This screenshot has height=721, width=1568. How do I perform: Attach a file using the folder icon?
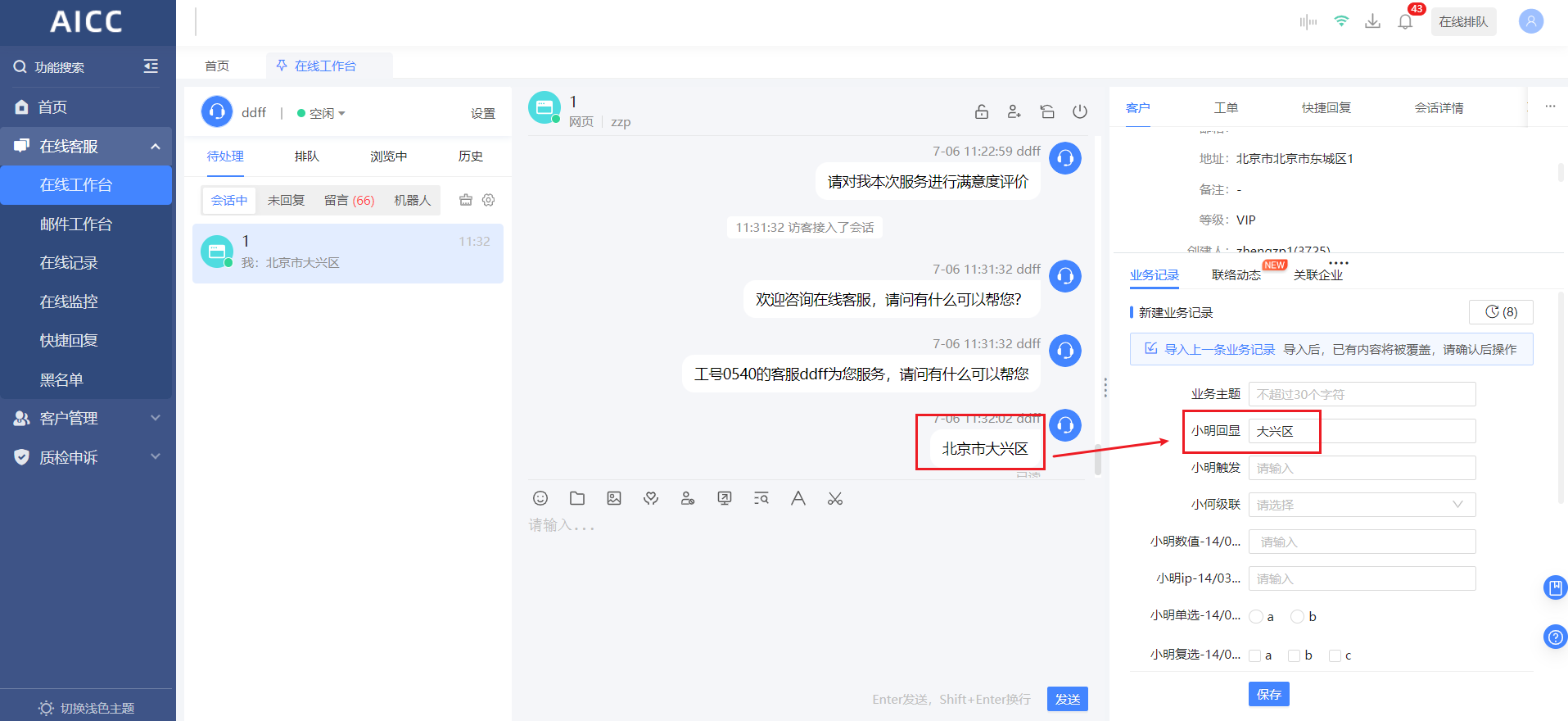coord(577,498)
